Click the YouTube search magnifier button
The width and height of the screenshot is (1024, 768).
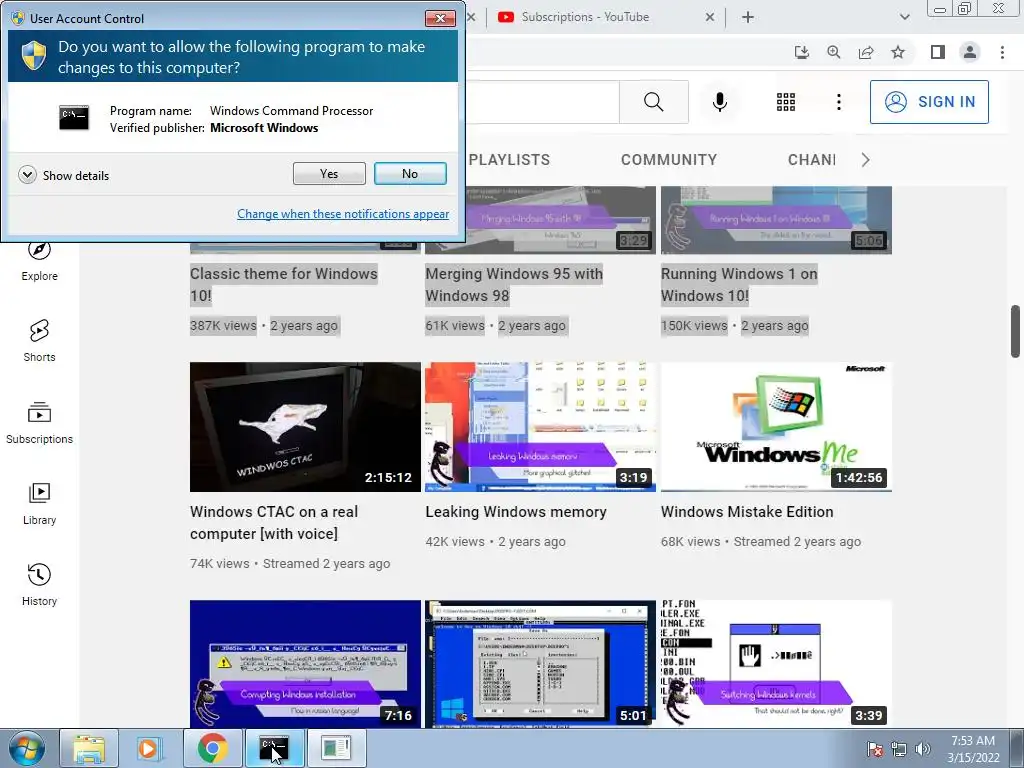pos(654,102)
